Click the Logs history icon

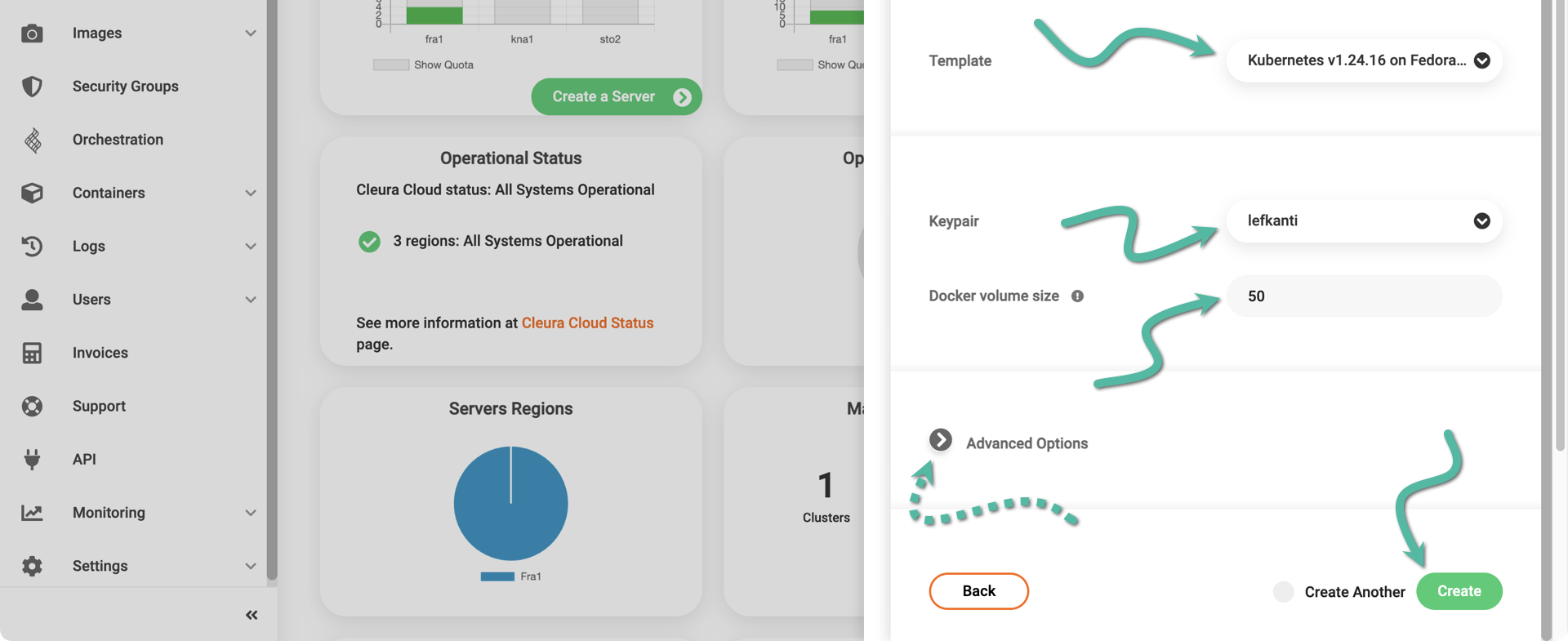[x=32, y=247]
